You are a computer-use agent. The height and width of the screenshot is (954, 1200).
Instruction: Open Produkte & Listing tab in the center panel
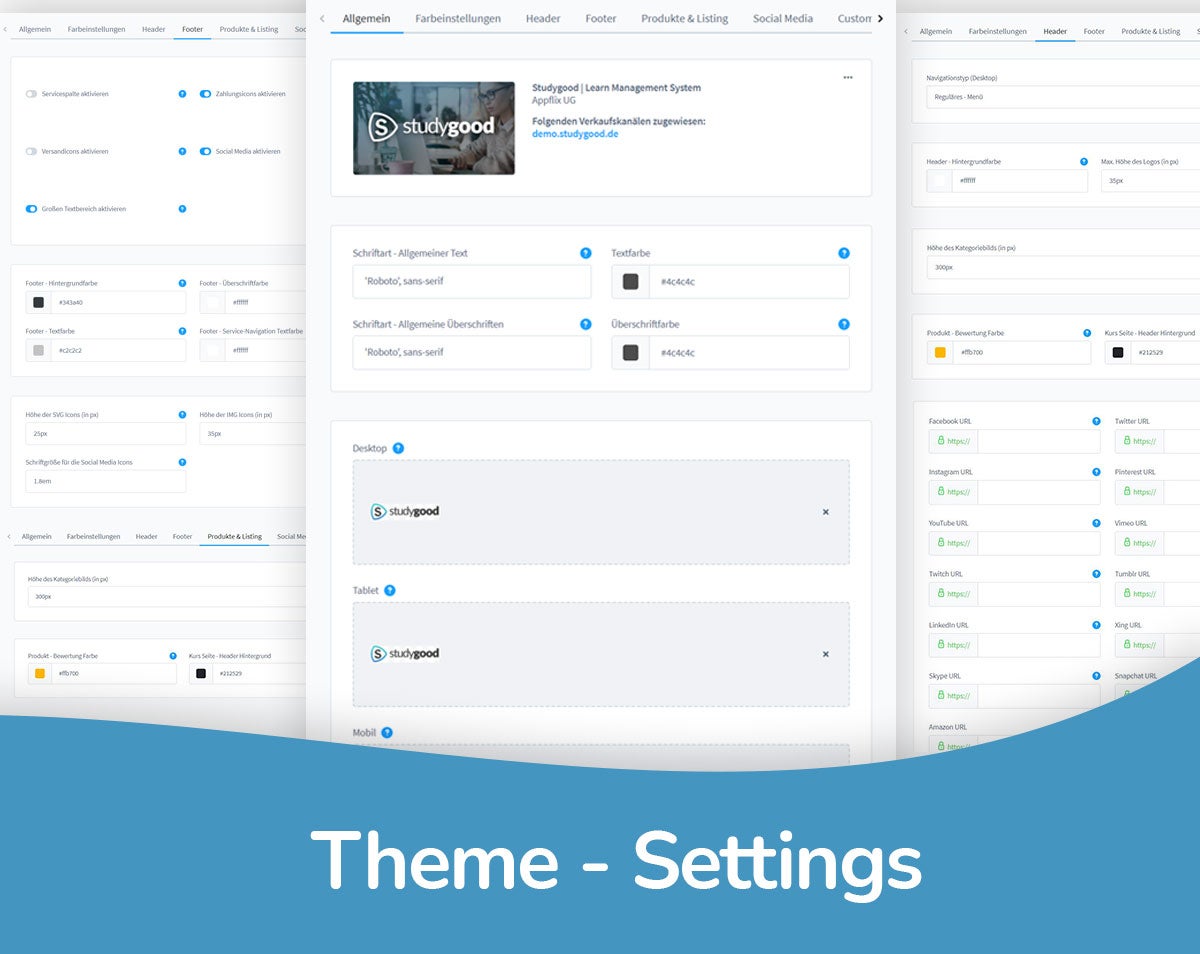click(x=685, y=18)
